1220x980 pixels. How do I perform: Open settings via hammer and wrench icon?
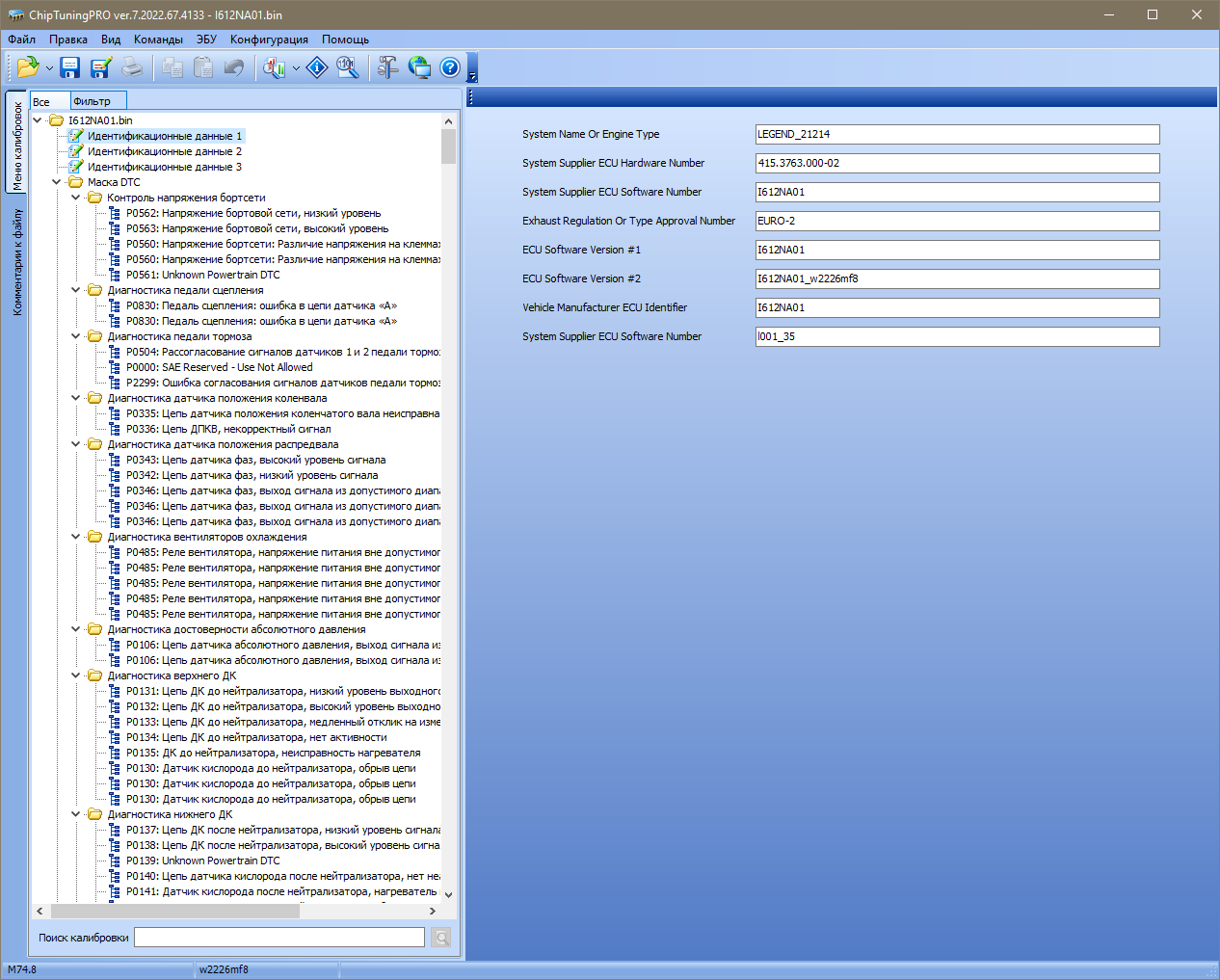coord(387,67)
